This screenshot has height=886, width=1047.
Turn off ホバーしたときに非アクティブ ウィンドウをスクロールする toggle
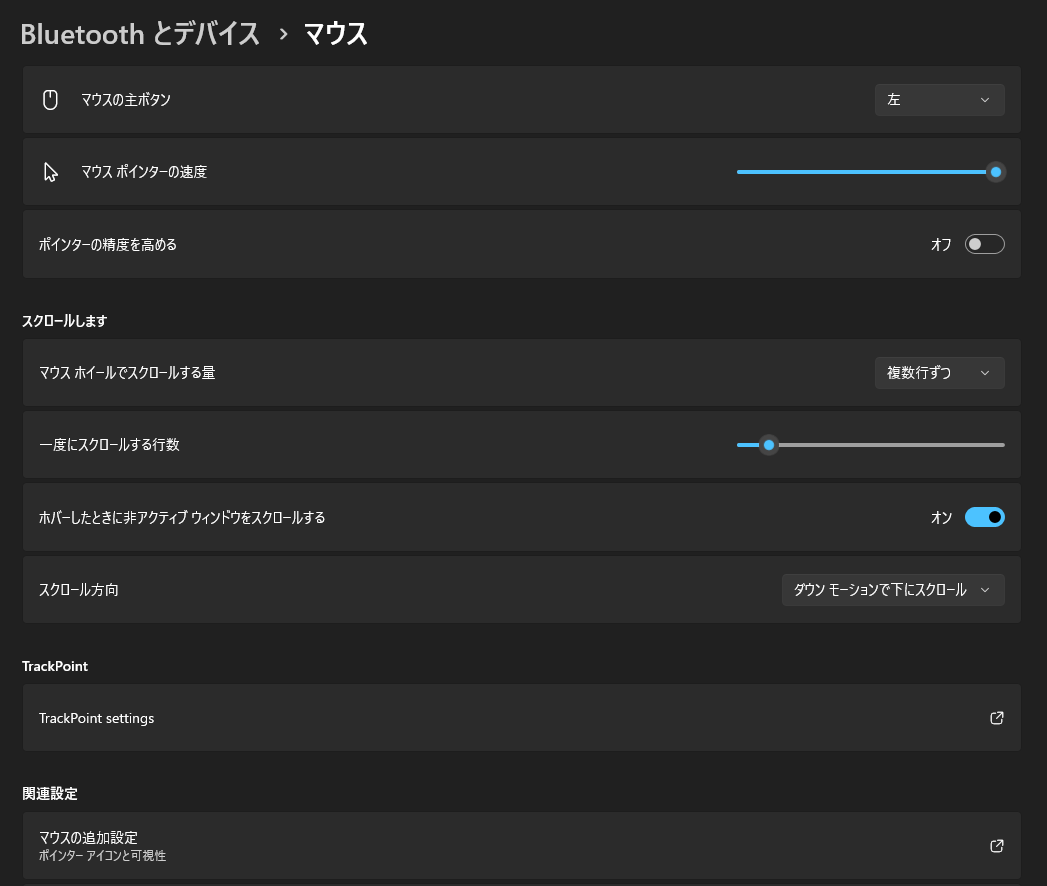click(x=984, y=517)
